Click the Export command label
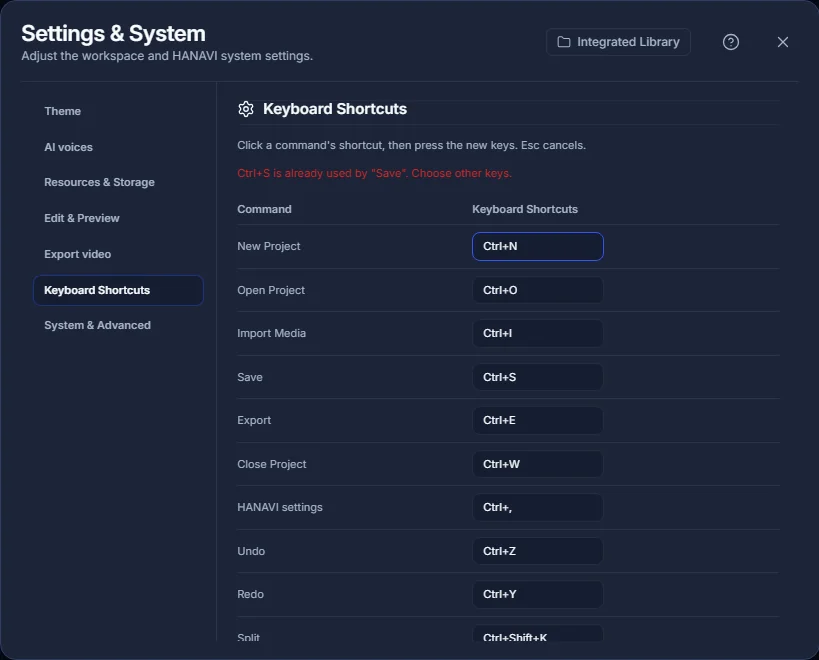819x660 pixels. click(x=254, y=420)
